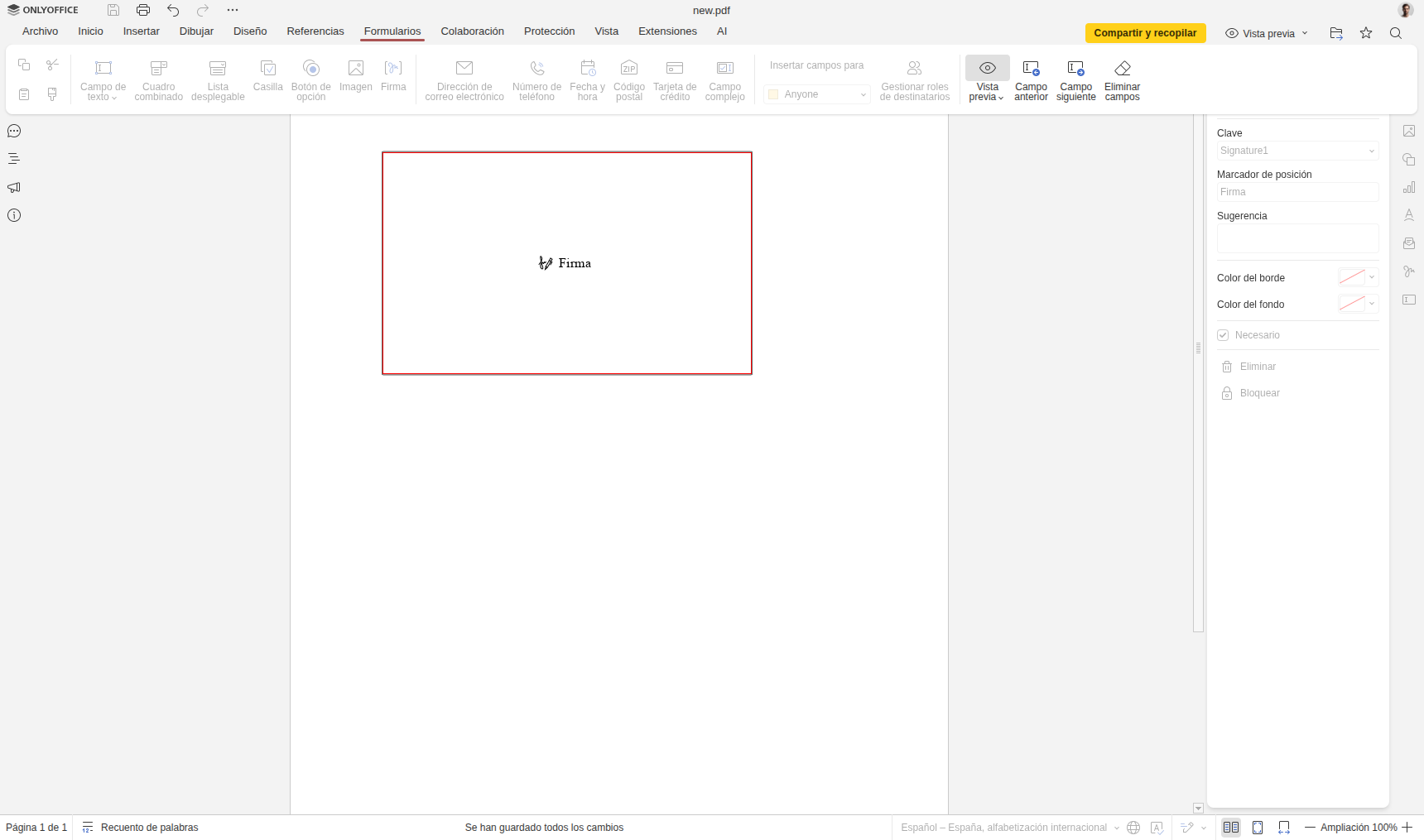Screen dimensions: 1424x840
Task: Toggle track changes icon in status bar
Action: click(x=1187, y=828)
